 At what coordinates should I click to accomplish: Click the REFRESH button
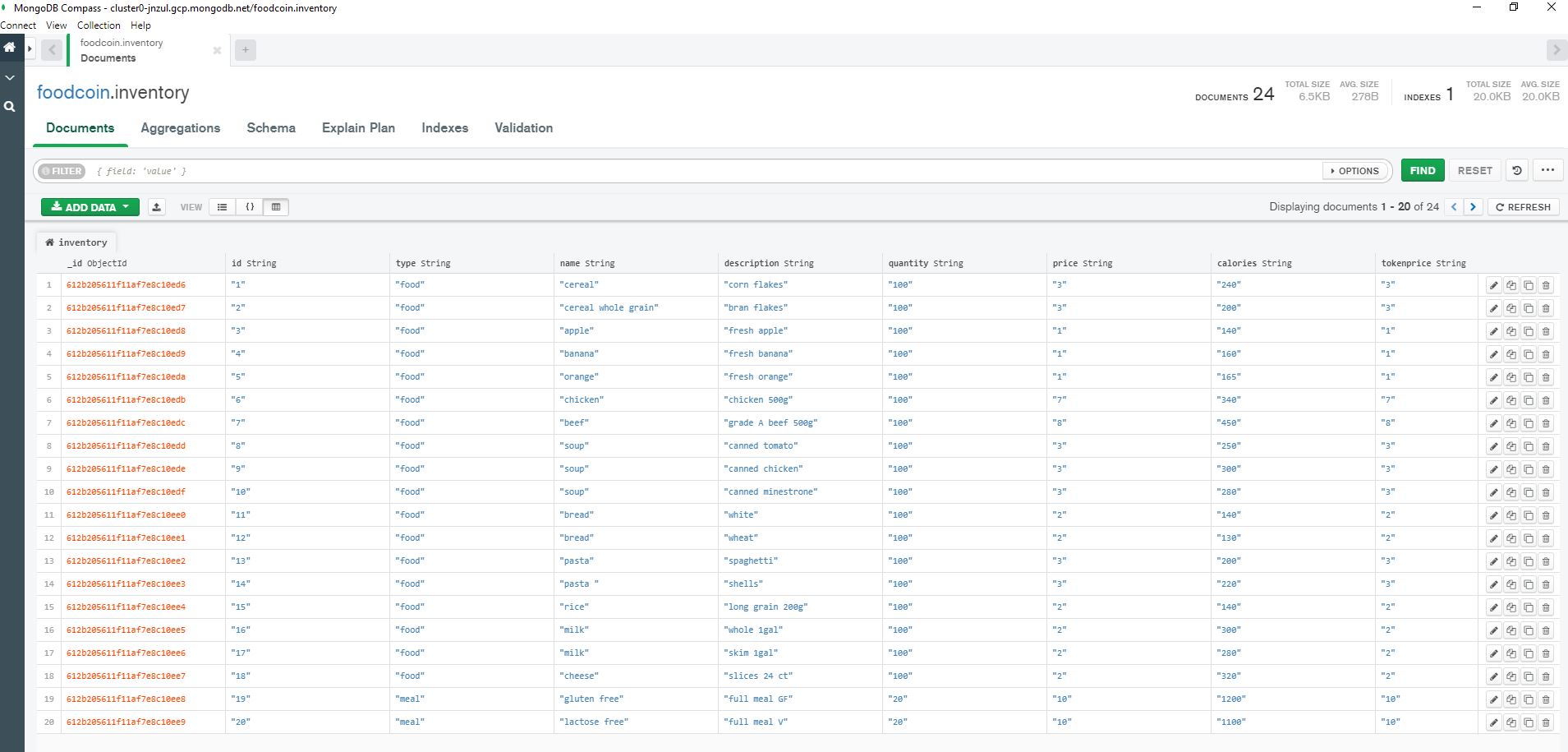click(x=1523, y=207)
